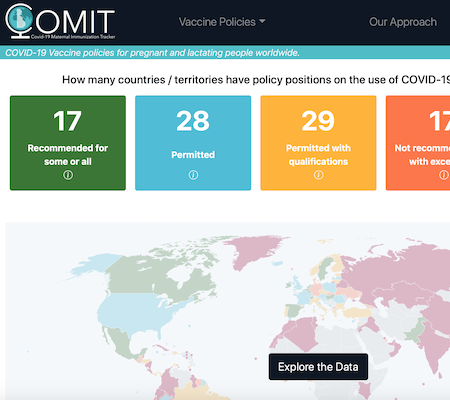Click the United States on the map
450x400 pixels.
[137, 312]
